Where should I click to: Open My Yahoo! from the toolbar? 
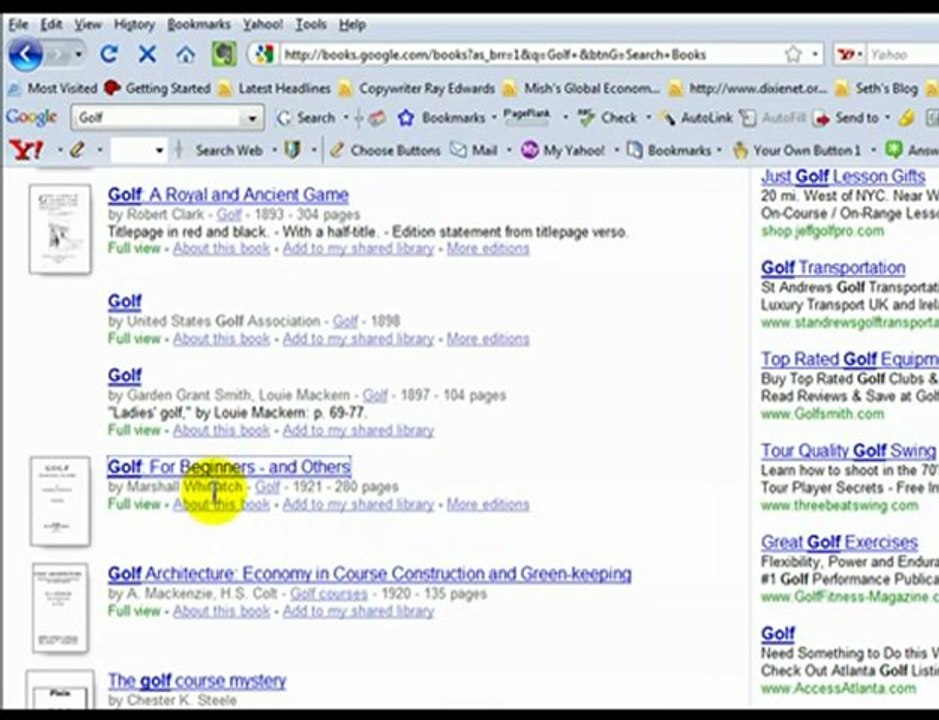[563, 150]
